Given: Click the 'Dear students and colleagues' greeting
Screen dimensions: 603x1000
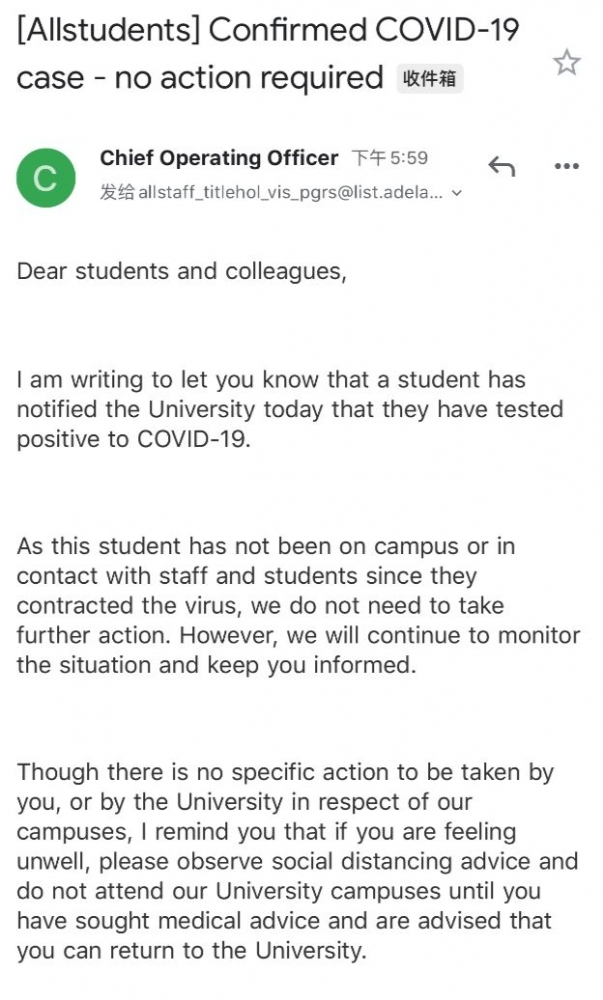Looking at the screenshot, I should pyautogui.click(x=181, y=271).
